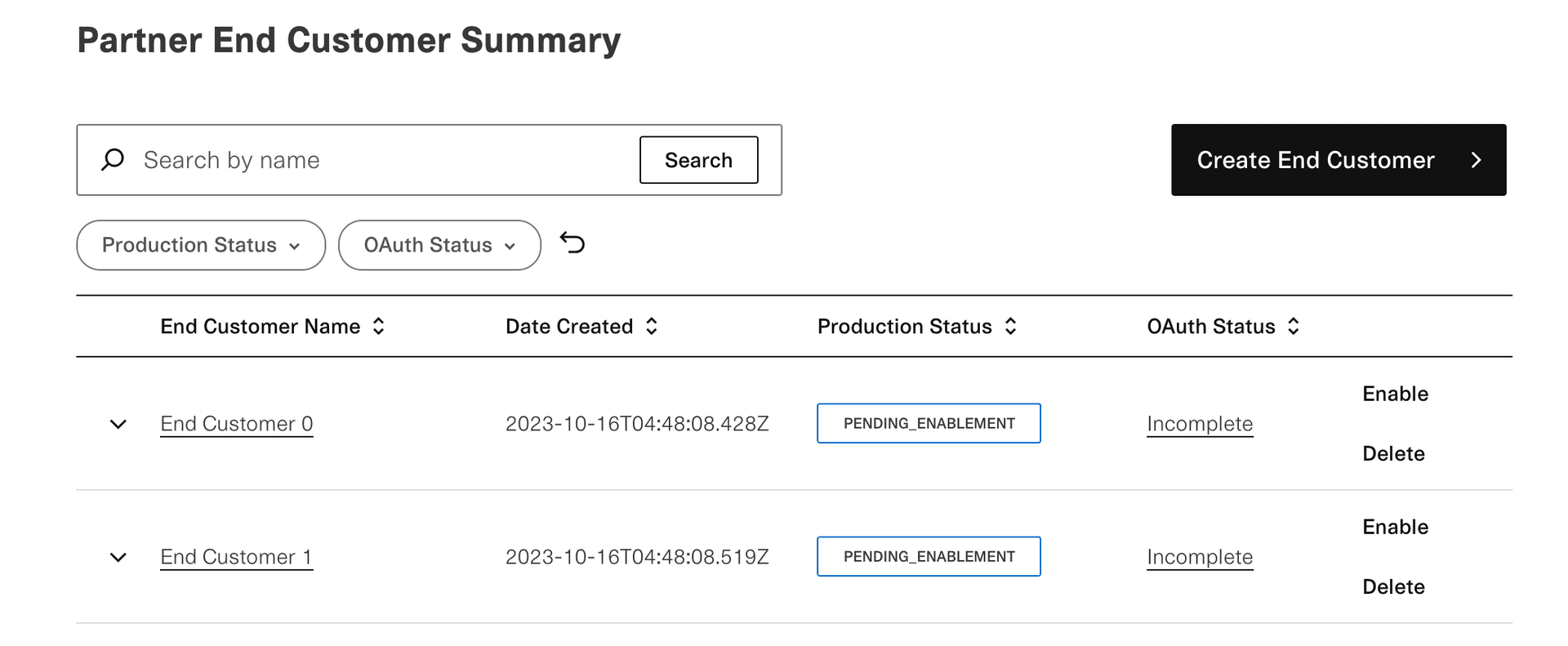Delete End Customer 0
This screenshot has height=646, width=1568.
pyautogui.click(x=1393, y=453)
